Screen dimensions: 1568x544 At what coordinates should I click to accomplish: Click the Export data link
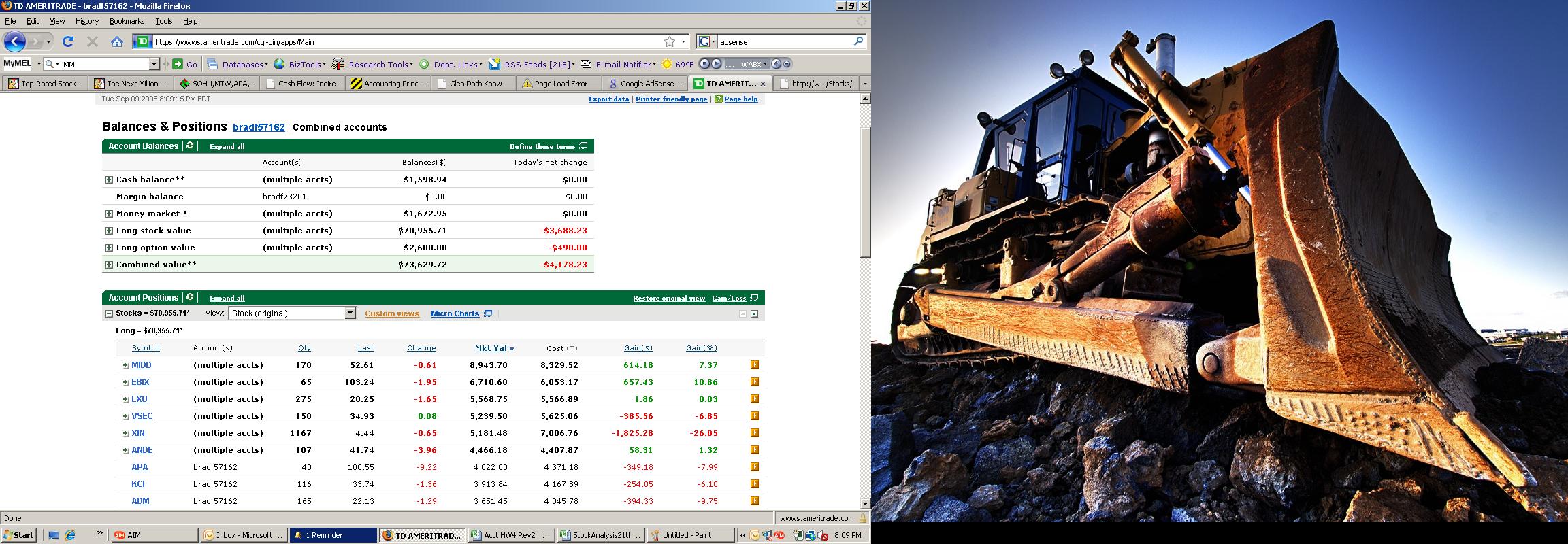[x=608, y=99]
